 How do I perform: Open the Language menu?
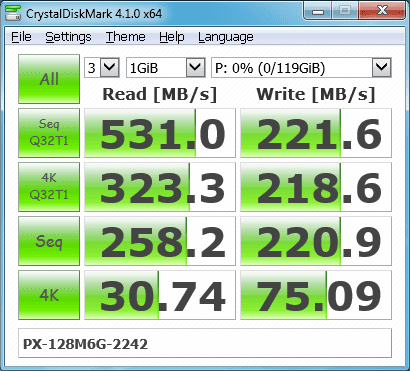pyautogui.click(x=226, y=37)
